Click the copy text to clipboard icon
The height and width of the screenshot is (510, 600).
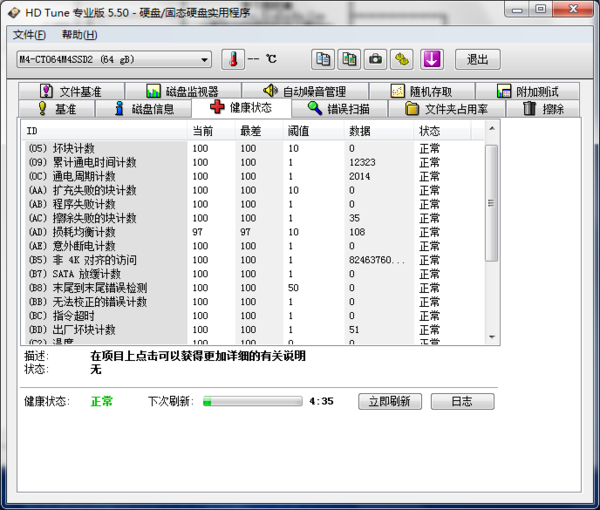pyautogui.click(x=323, y=59)
